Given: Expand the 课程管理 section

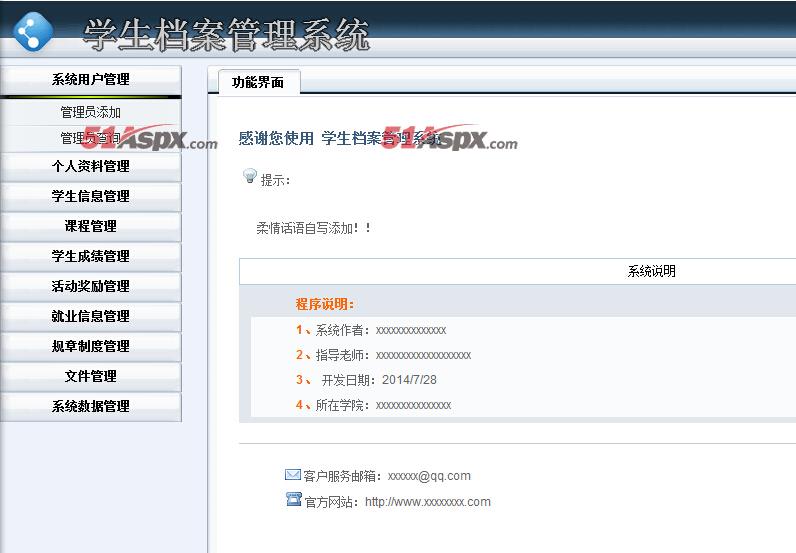Looking at the screenshot, I should 91,226.
